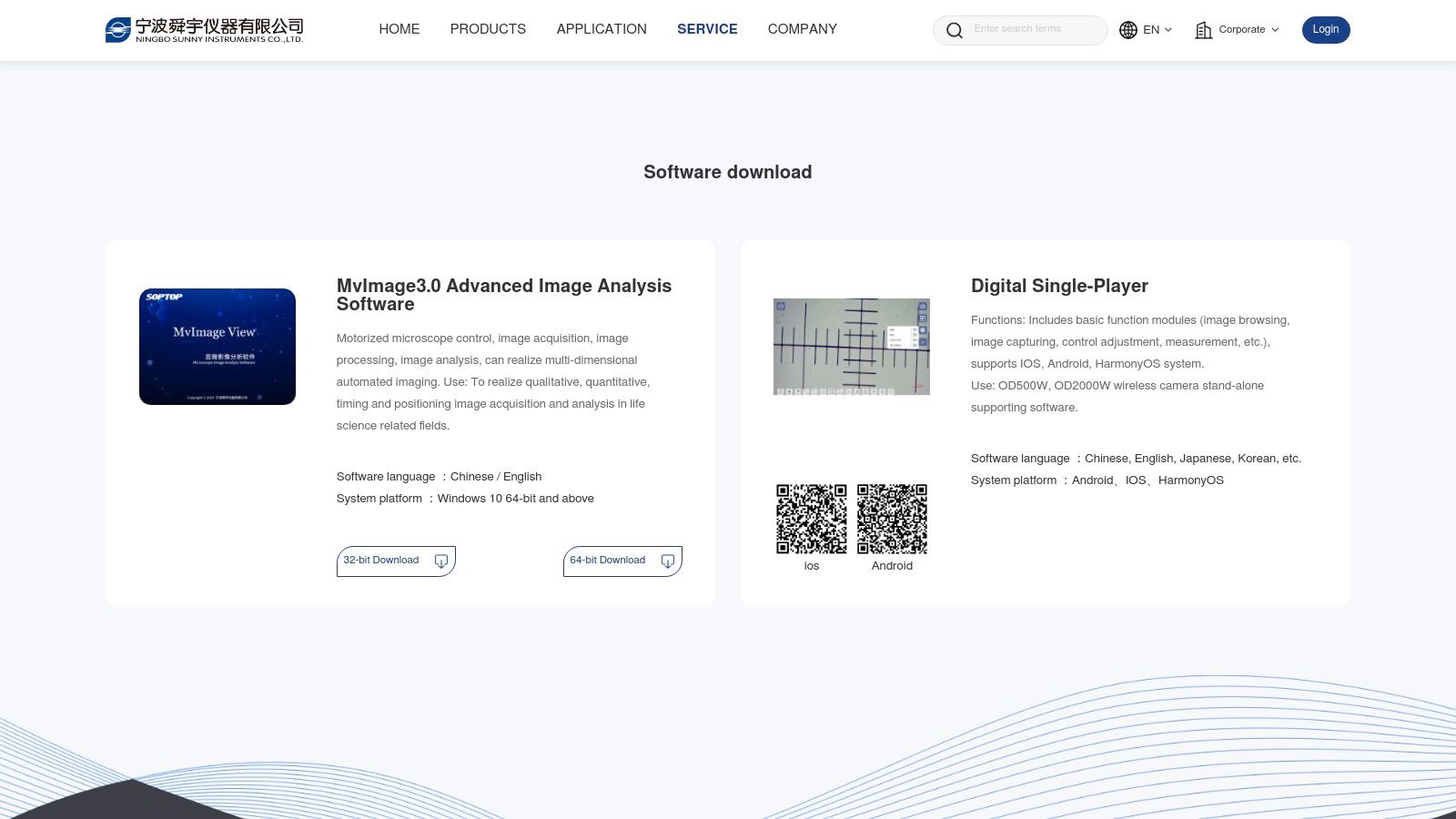The width and height of the screenshot is (1456, 819).
Task: Click the Ningbo Sunny Instruments logo
Action: point(204,30)
